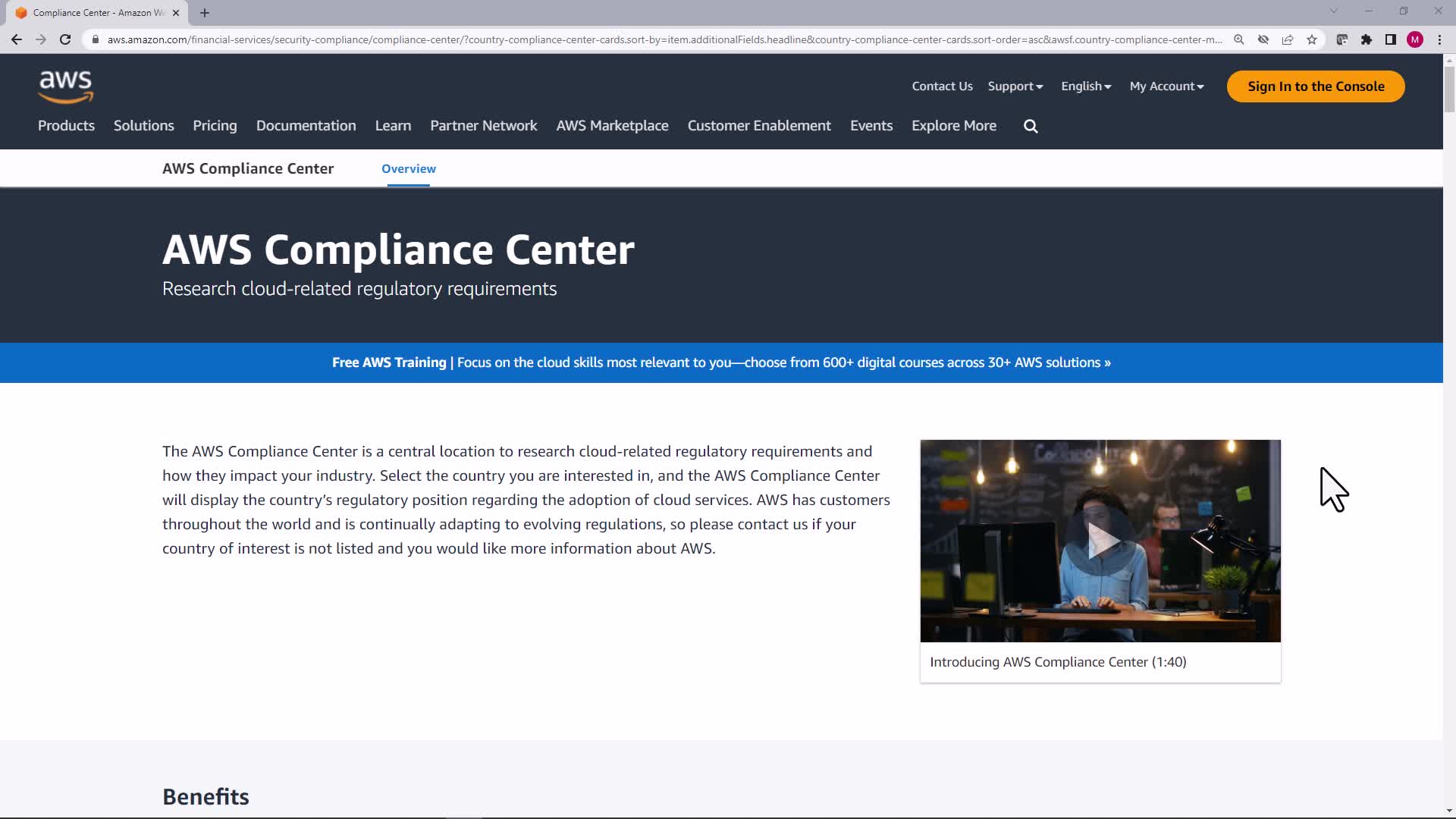
Task: Click Sign In to the Console button
Action: coord(1316,86)
